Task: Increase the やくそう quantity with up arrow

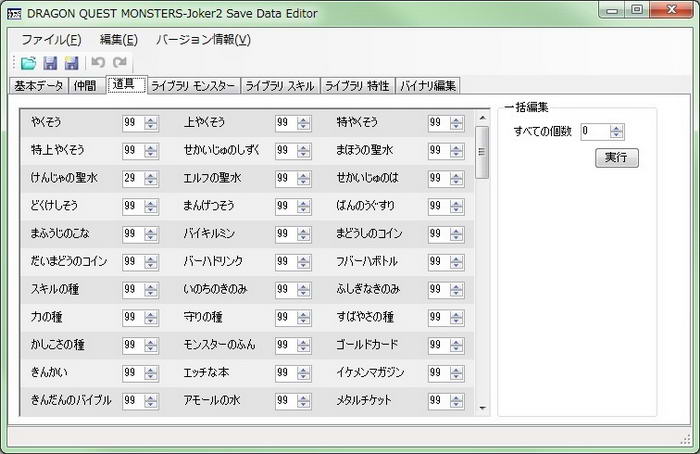Action: (x=151, y=119)
